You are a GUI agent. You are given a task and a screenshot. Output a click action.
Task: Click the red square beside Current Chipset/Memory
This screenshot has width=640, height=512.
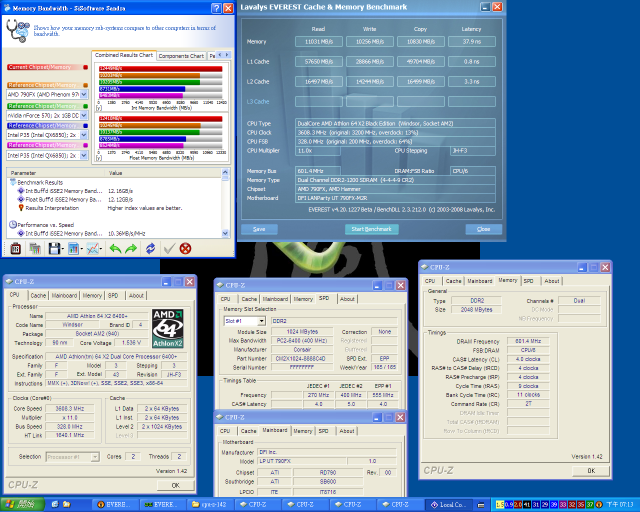pos(85,67)
